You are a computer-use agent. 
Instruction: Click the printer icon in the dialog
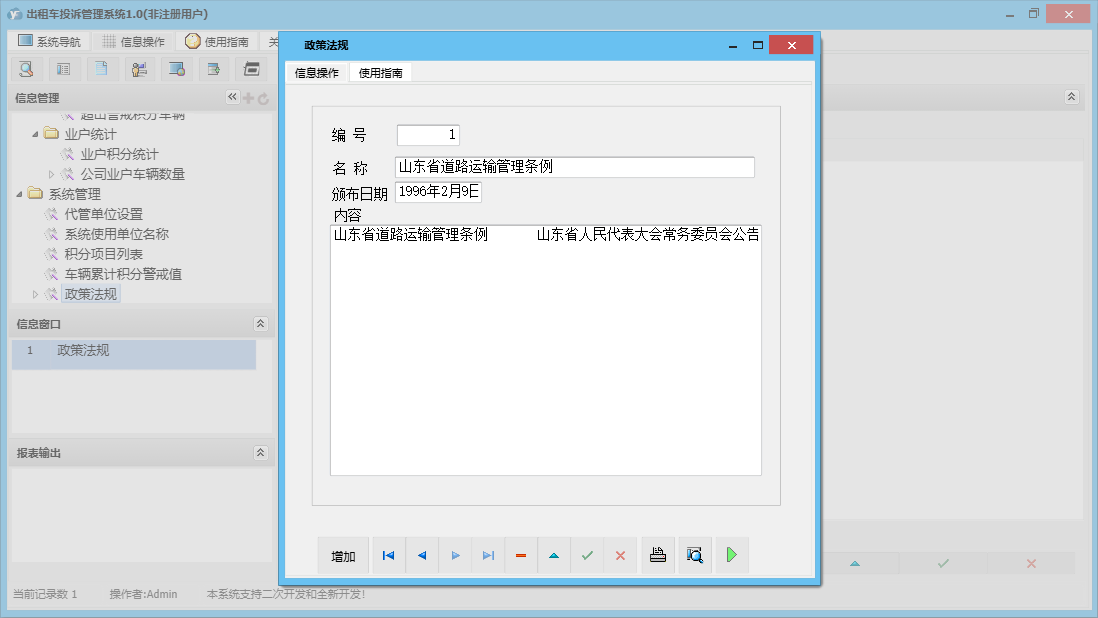(x=658, y=555)
